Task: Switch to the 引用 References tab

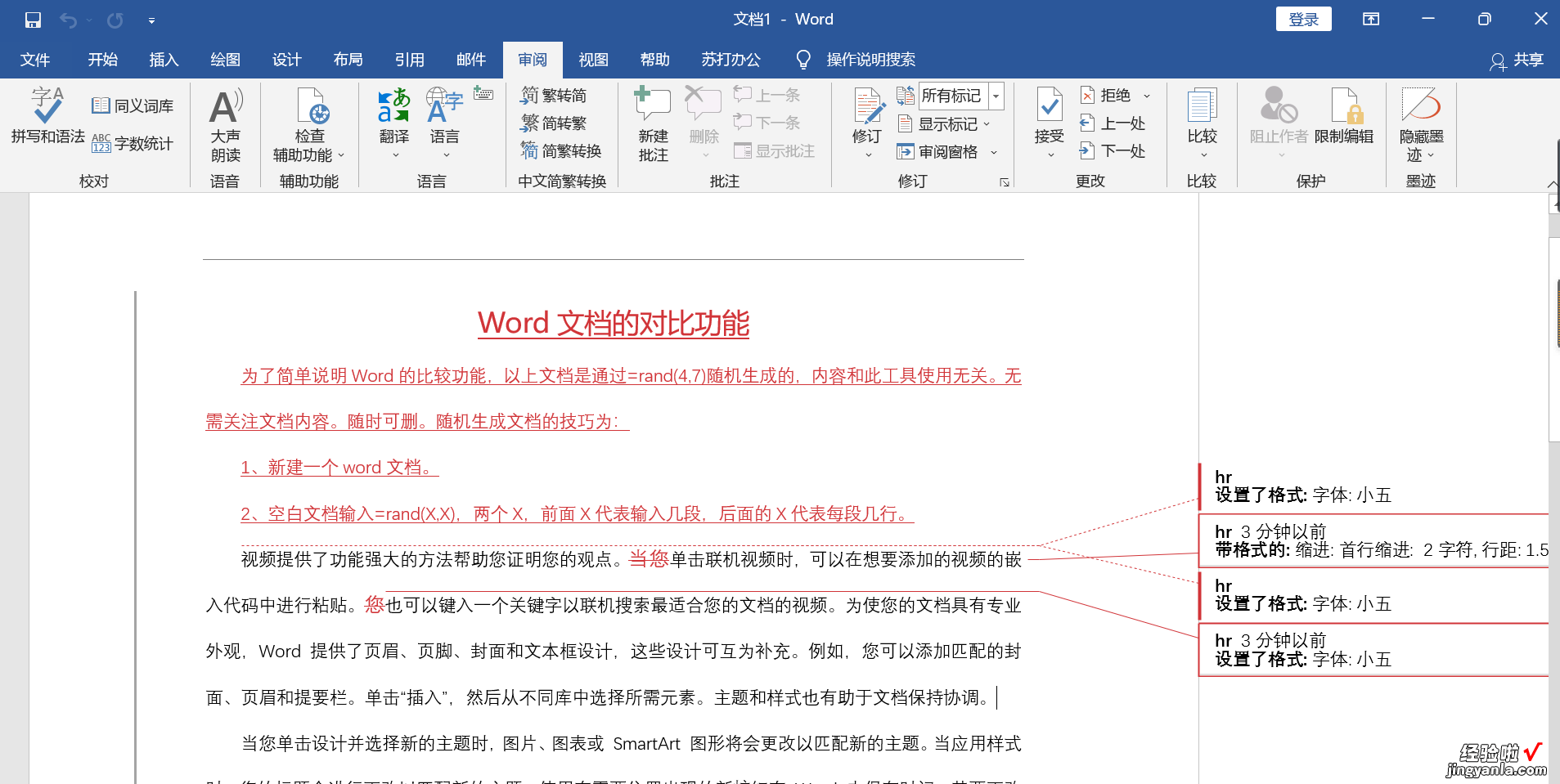Action: pos(409,60)
